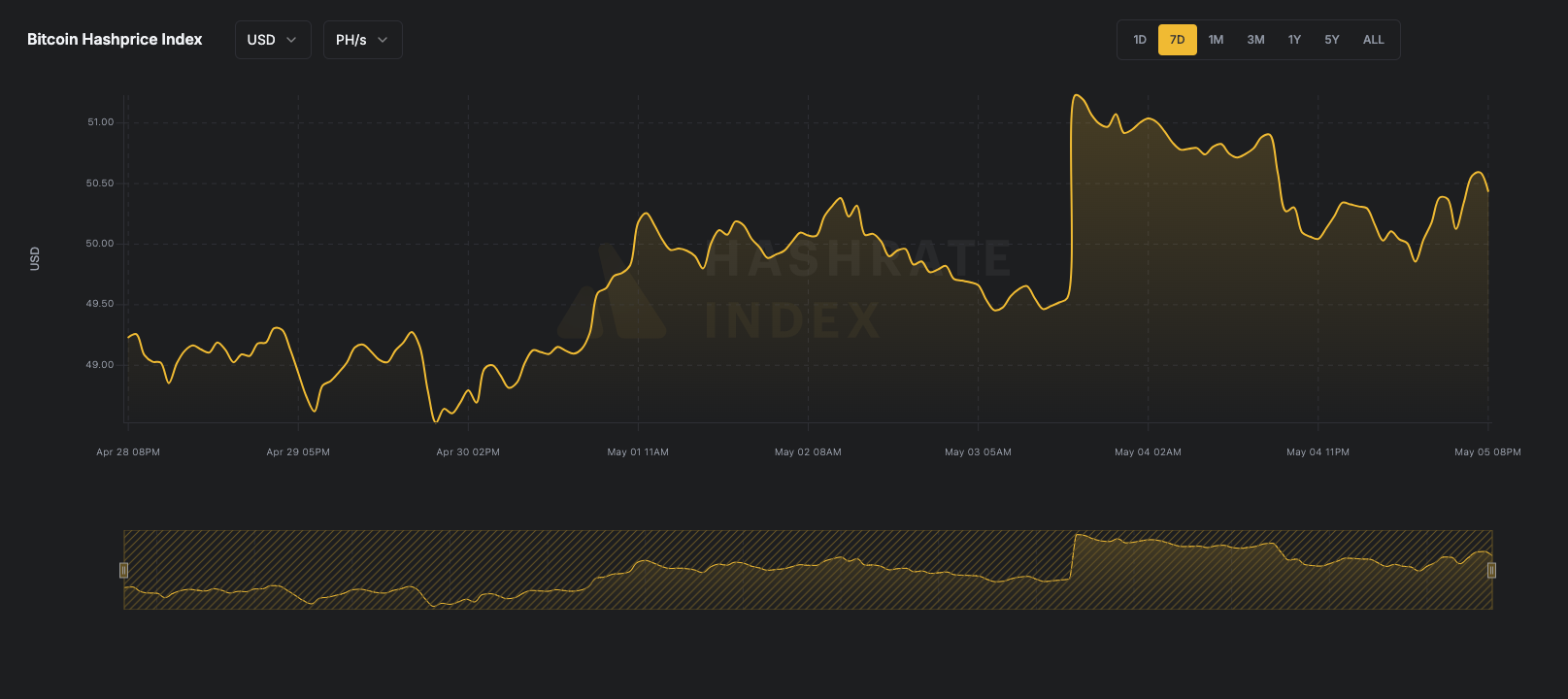Image resolution: width=1568 pixels, height=699 pixels.
Task: Click the vertical USD axis title
Action: click(x=35, y=258)
